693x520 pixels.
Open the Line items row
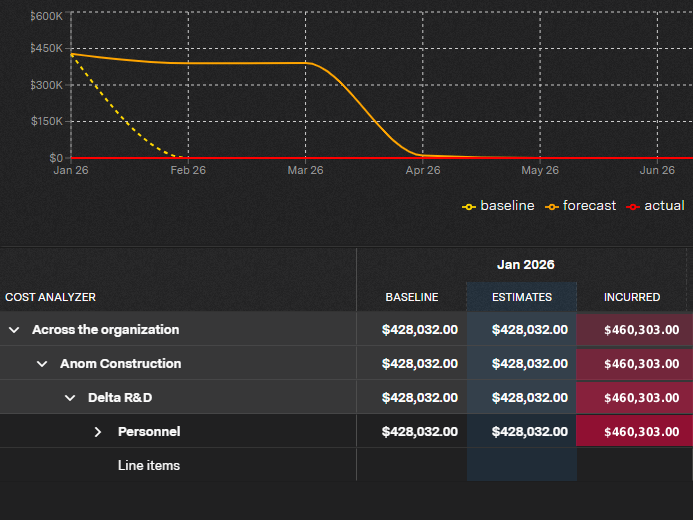(148, 465)
